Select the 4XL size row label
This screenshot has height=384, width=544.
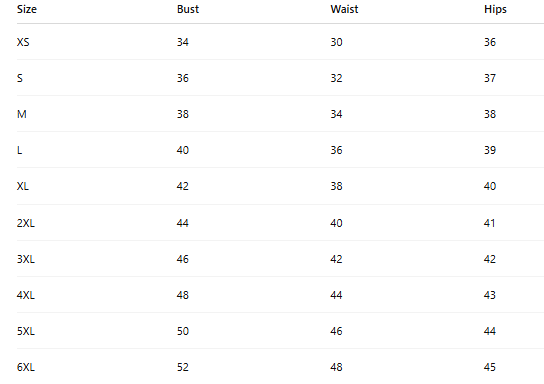26,295
